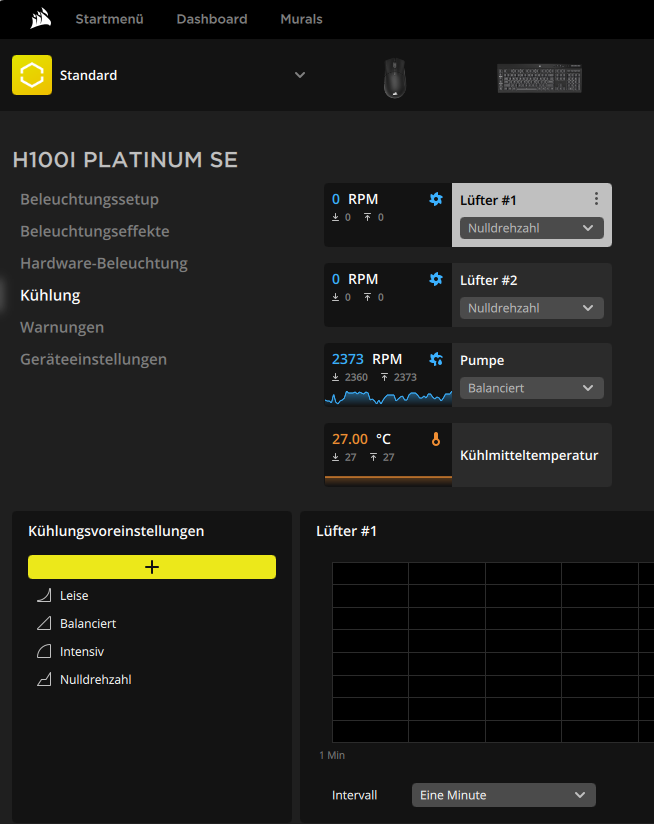Select the Intensiv cooling preset
The image size is (654, 824).
(x=82, y=652)
